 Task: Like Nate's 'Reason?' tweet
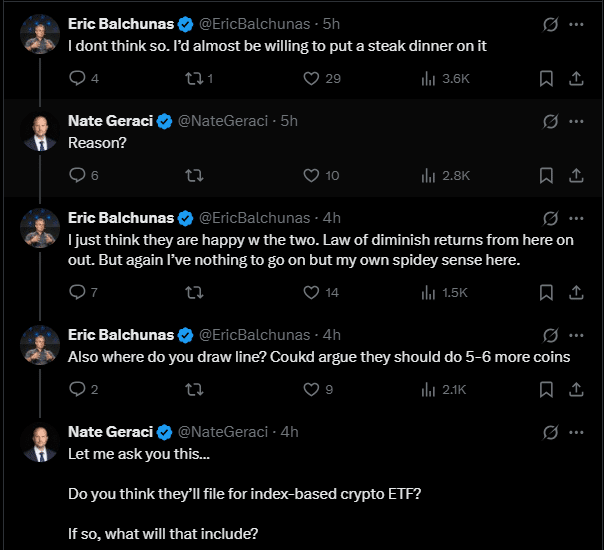point(310,175)
